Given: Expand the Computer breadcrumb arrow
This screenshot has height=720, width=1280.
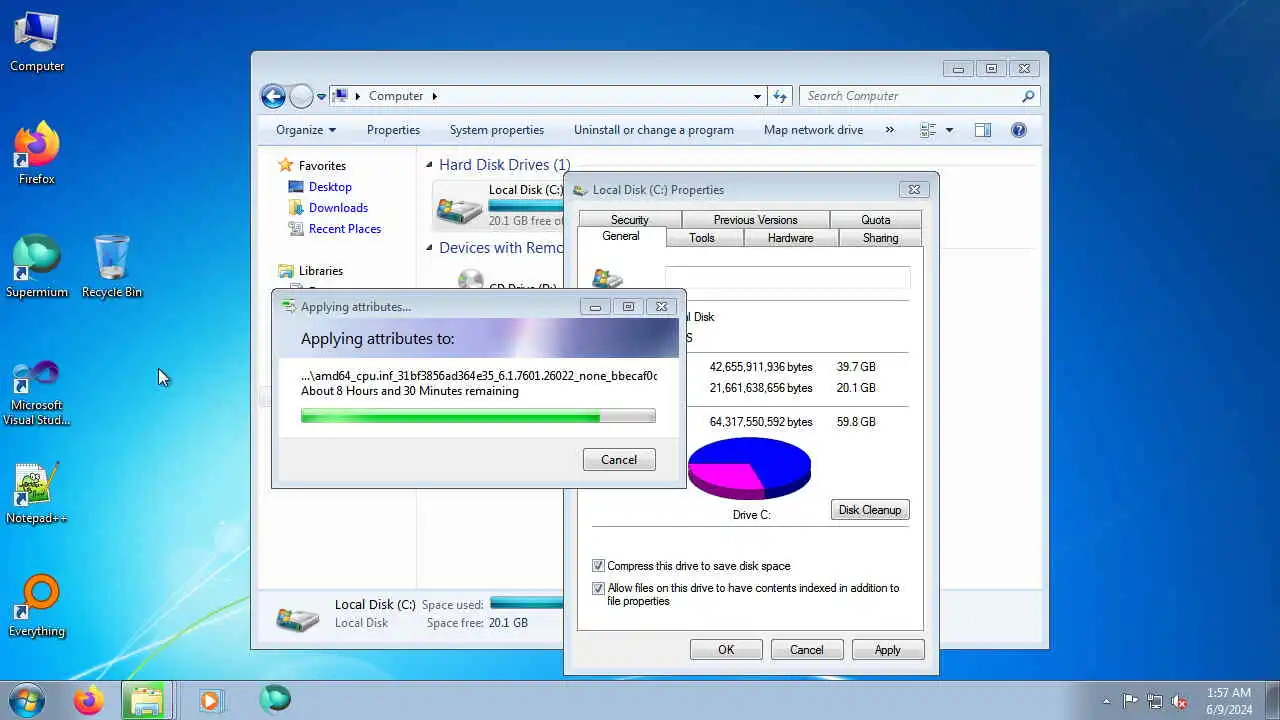Looking at the screenshot, I should click(x=435, y=96).
